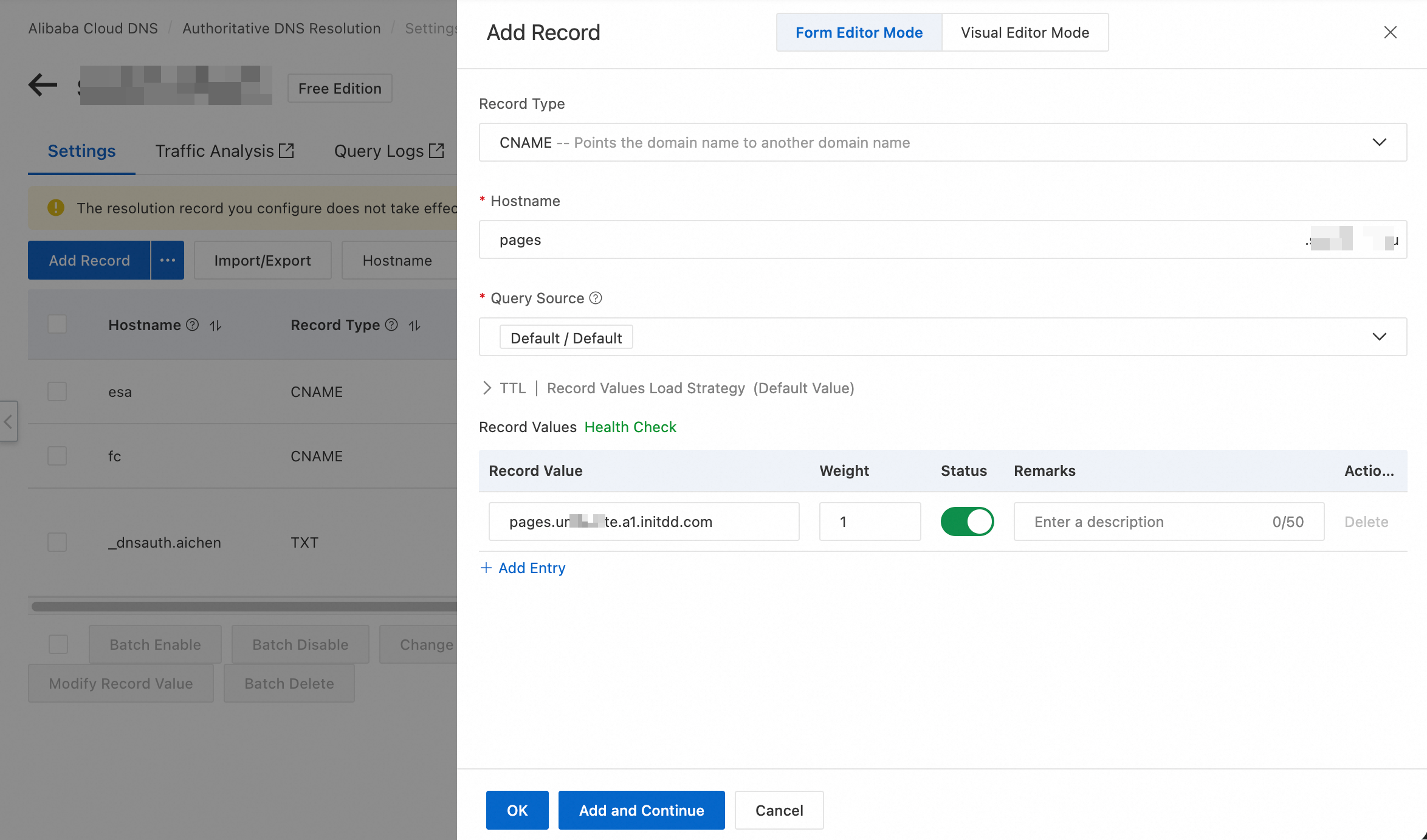Click Query Source help question icon
The height and width of the screenshot is (840, 1427).
tap(596, 298)
